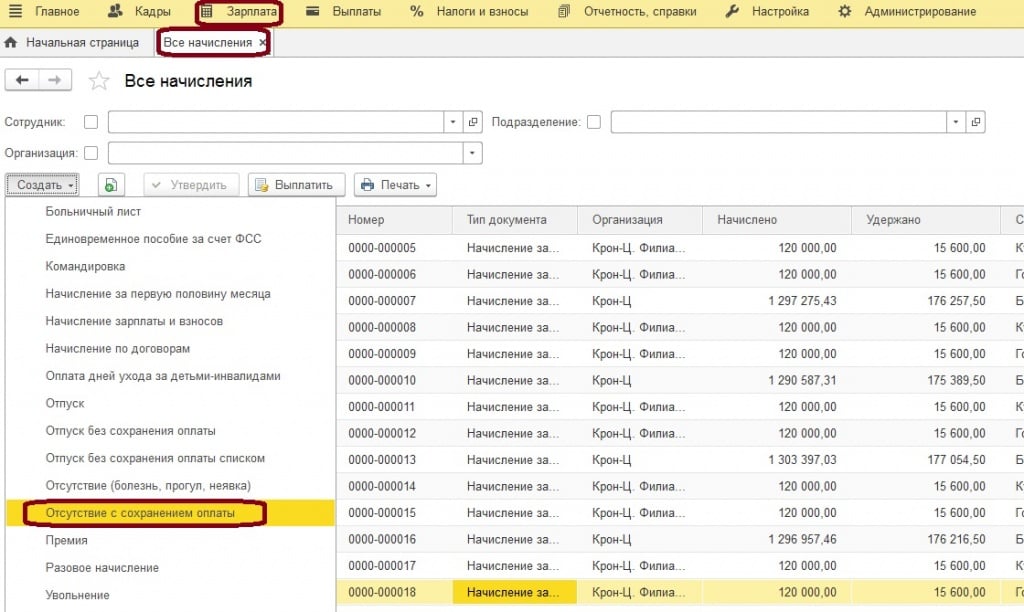Viewport: 1024px width, 612px height.
Task: Open the Подразделение field selection dialog icon
Action: (976, 122)
